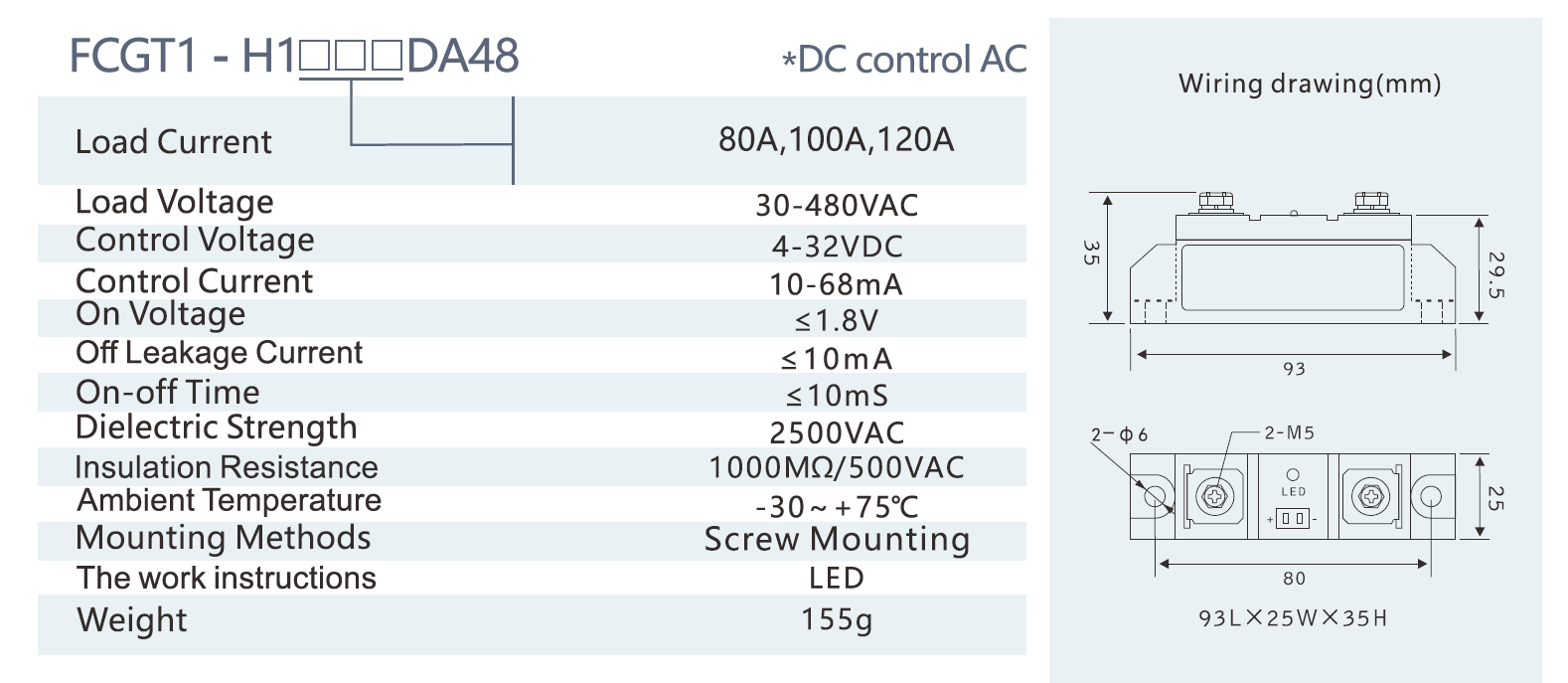Click the LED indicator circle in drawing
This screenshot has width=1568, height=683.
[x=1293, y=475]
